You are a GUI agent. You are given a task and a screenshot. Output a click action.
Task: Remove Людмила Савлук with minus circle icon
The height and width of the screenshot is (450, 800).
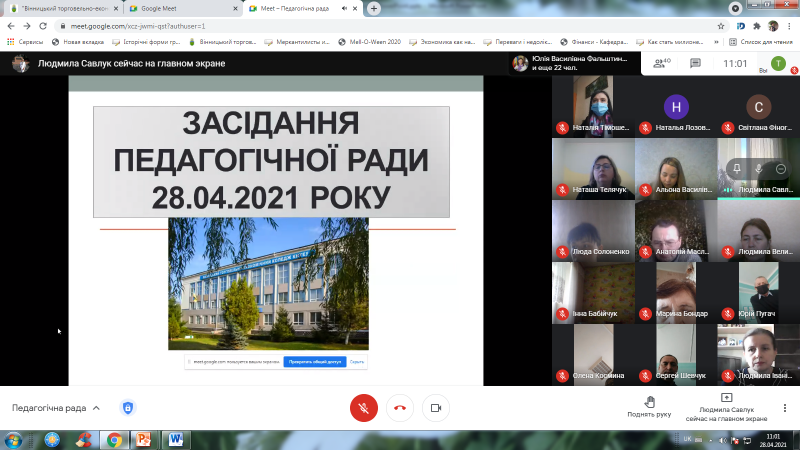click(781, 169)
